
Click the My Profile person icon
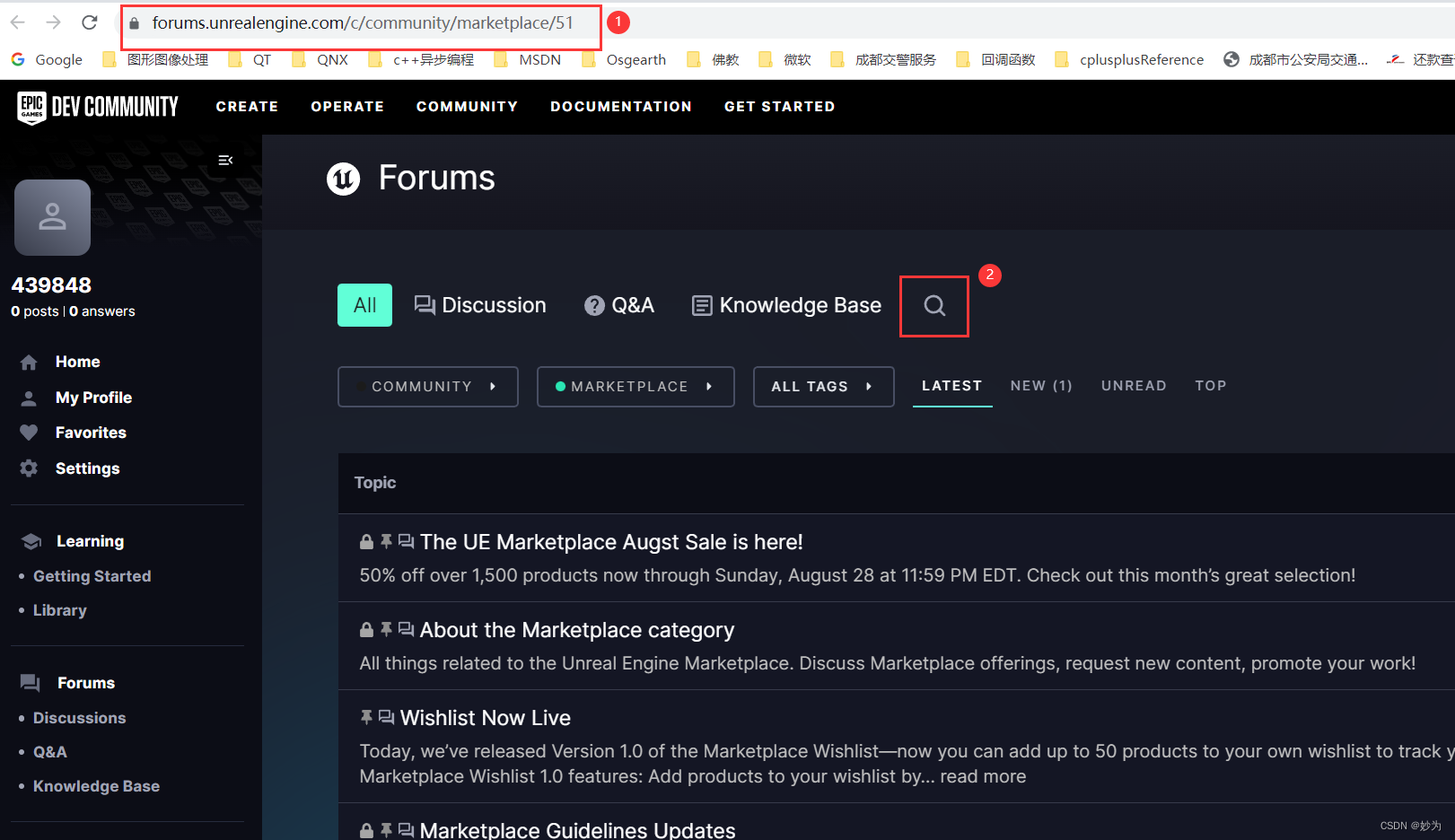[29, 398]
